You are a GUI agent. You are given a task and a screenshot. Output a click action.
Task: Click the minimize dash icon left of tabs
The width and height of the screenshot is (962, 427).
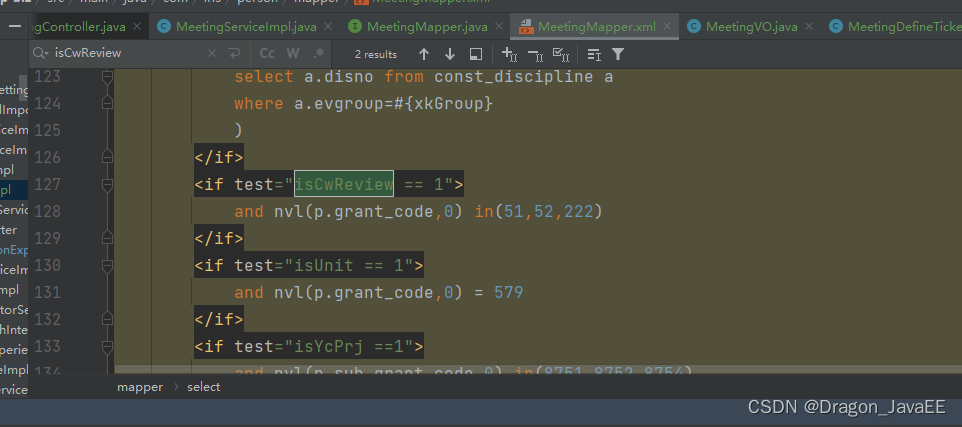point(16,26)
